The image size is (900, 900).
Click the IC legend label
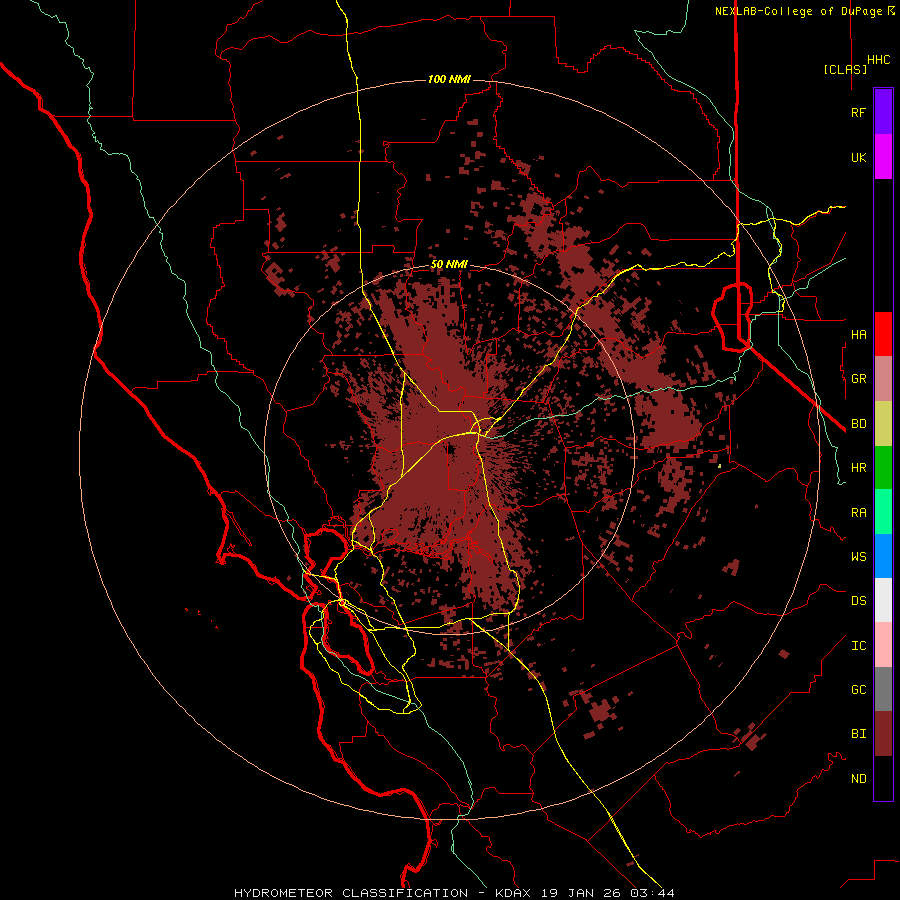(x=859, y=645)
